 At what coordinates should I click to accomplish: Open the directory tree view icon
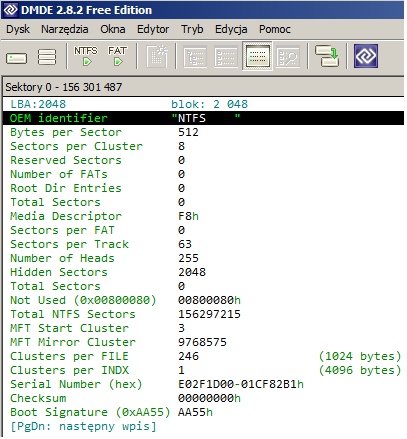coord(195,57)
